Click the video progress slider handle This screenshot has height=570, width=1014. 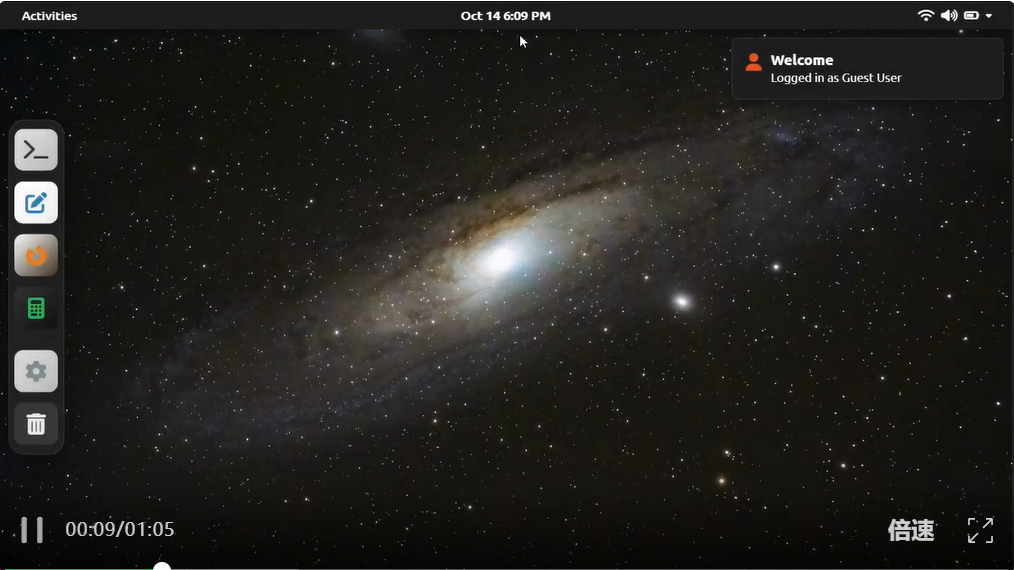click(162, 567)
